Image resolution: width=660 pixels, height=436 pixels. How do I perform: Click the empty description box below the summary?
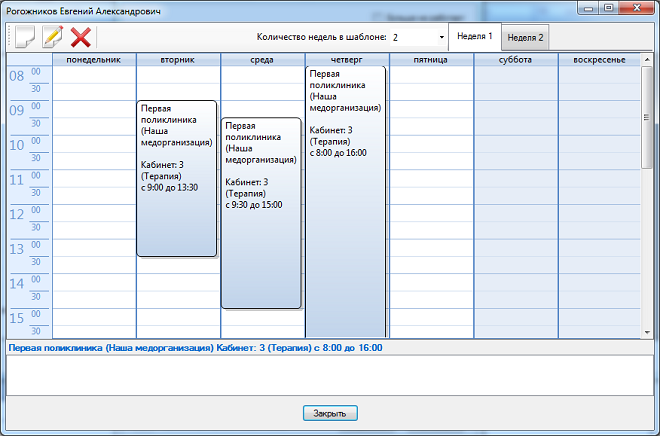pos(330,375)
